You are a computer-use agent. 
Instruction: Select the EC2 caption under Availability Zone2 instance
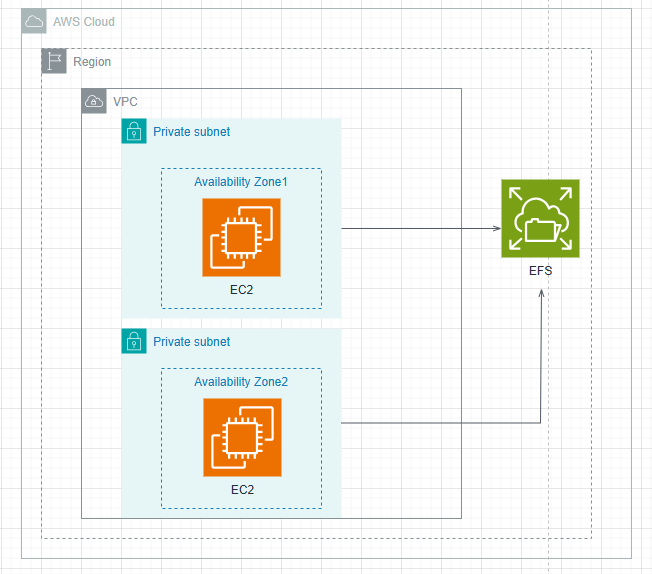coord(241,489)
